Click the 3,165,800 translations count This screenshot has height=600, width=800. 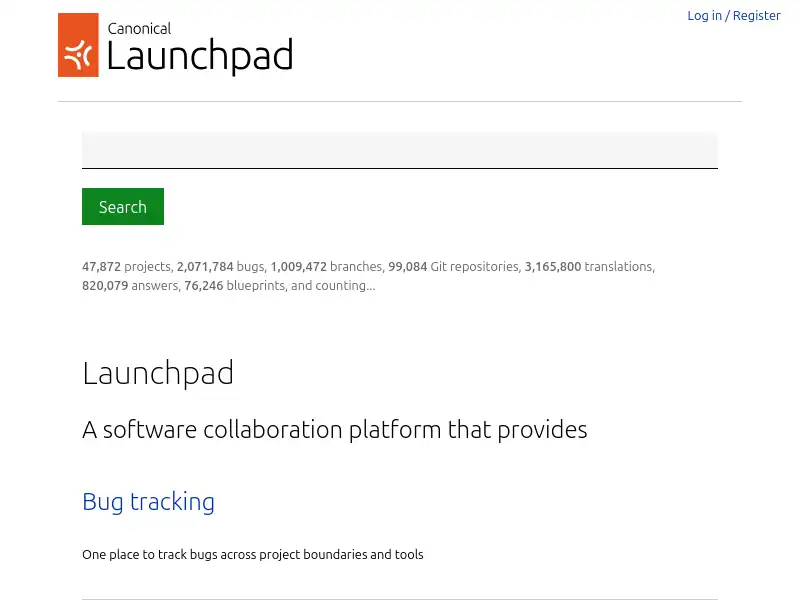pyautogui.click(x=553, y=266)
